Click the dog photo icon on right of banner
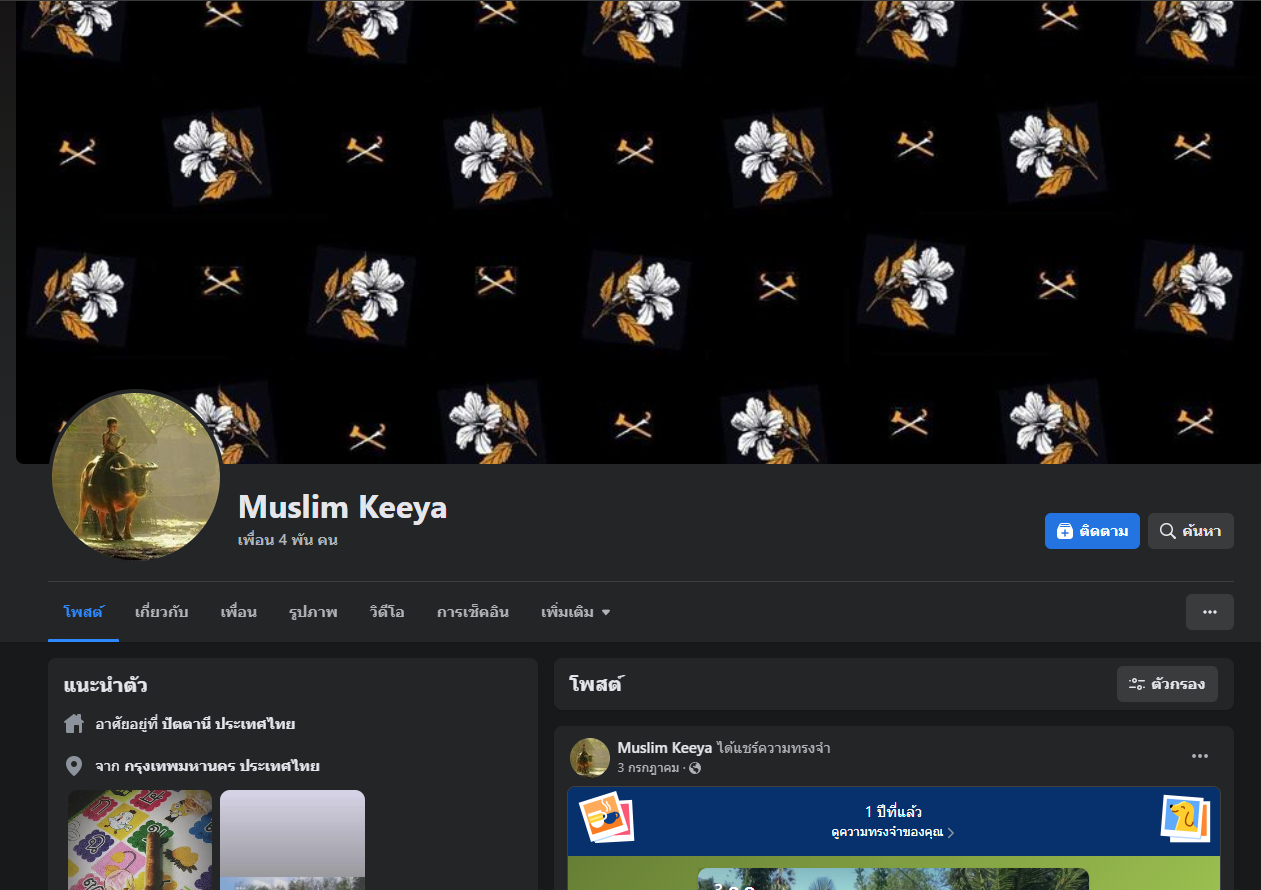 (x=1185, y=818)
